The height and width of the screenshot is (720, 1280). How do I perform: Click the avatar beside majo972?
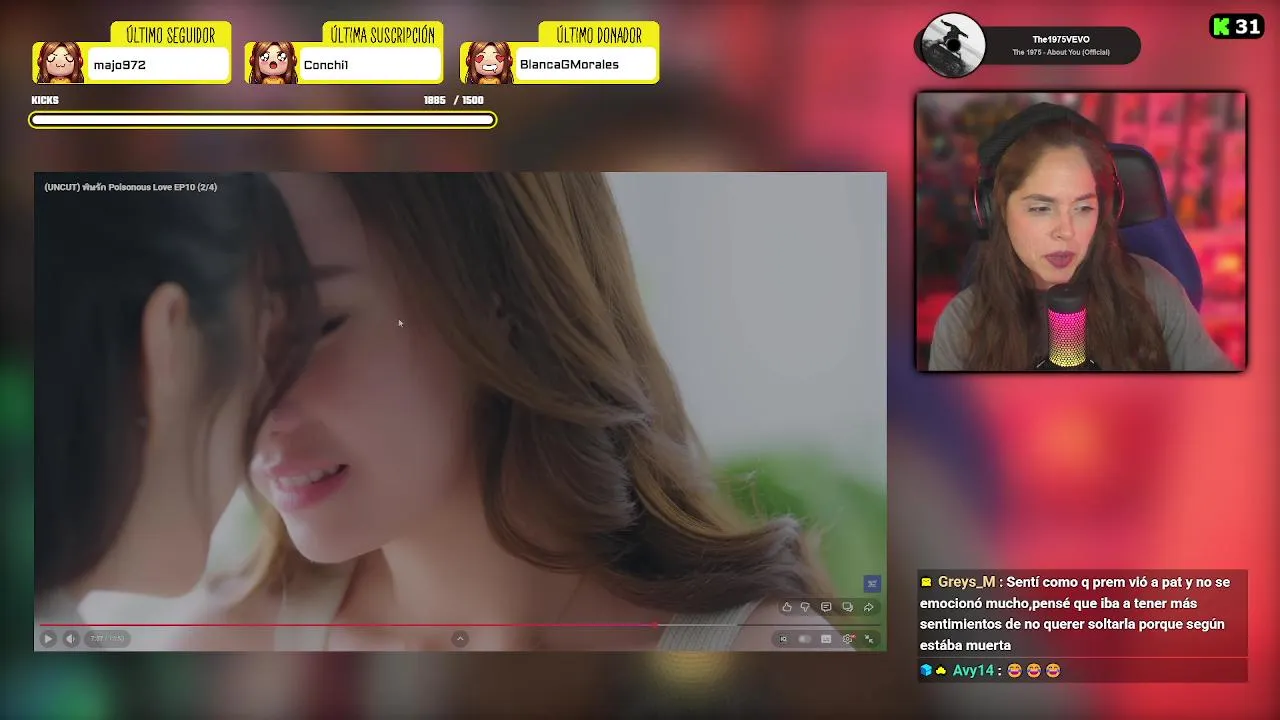click(59, 62)
